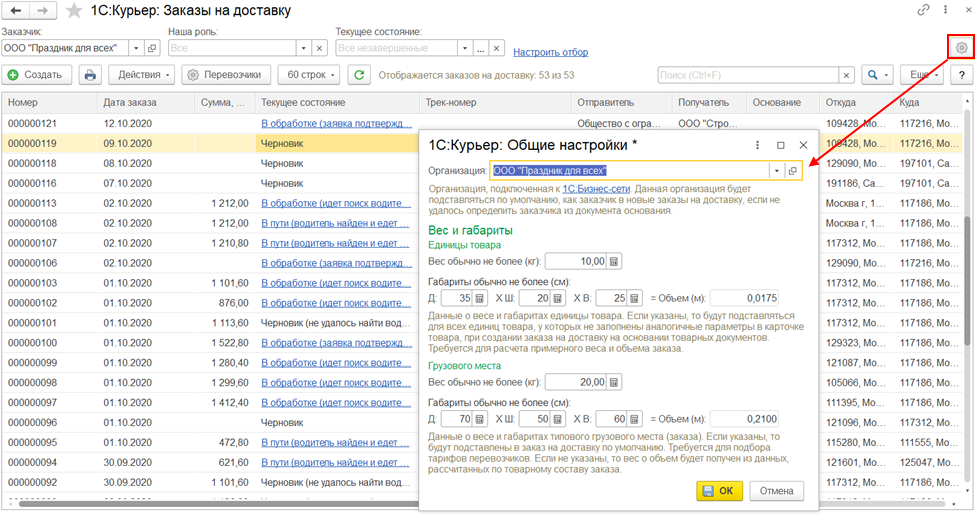Screen dimensions: 980x514
Task: Sort by the Текущее состояние column header
Action: pos(337,103)
